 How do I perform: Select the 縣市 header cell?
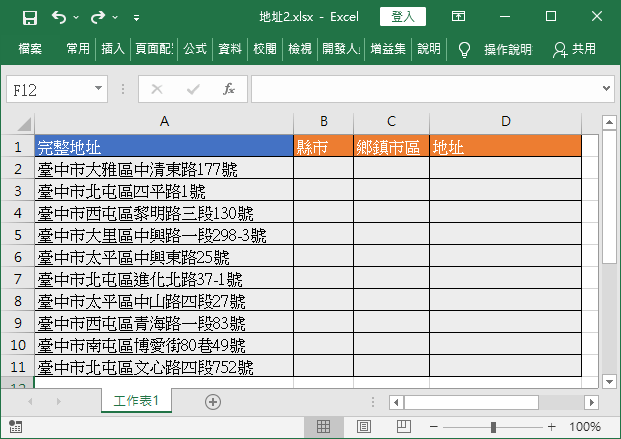coord(324,146)
